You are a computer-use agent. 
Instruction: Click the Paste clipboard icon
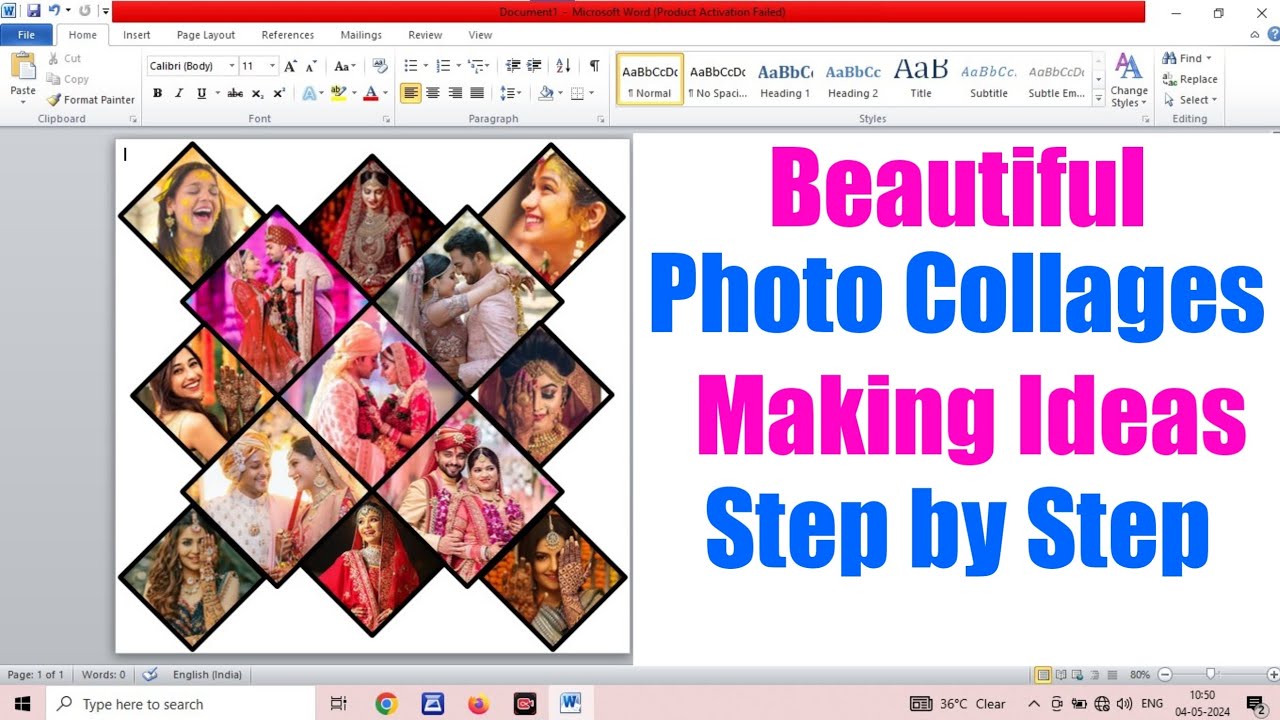(23, 67)
